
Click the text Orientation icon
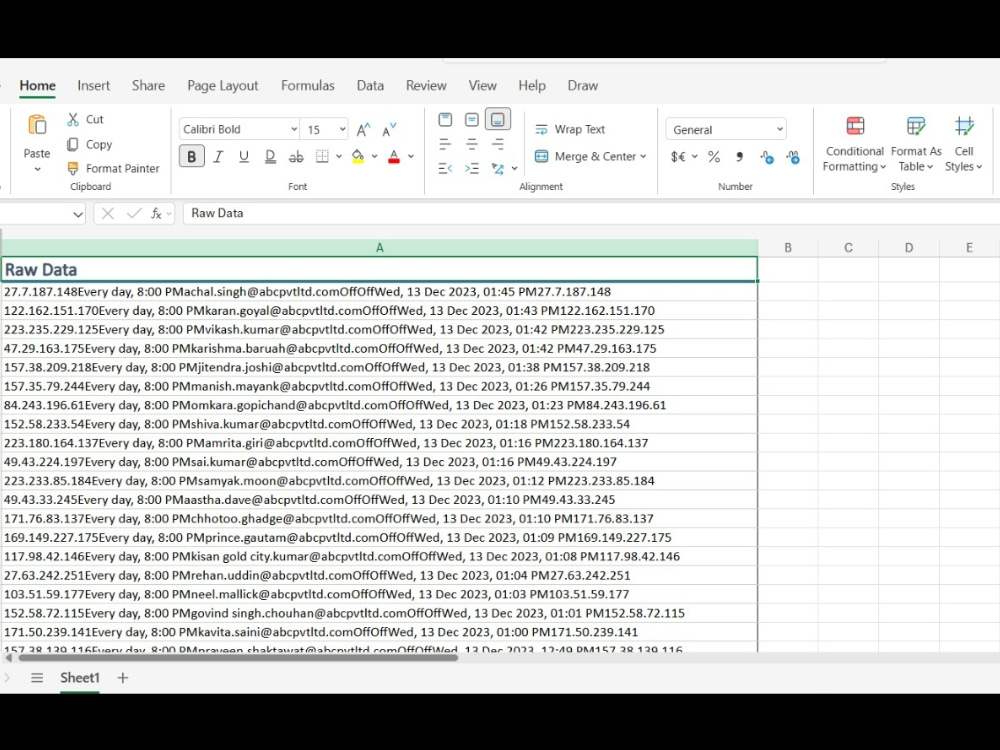point(497,169)
